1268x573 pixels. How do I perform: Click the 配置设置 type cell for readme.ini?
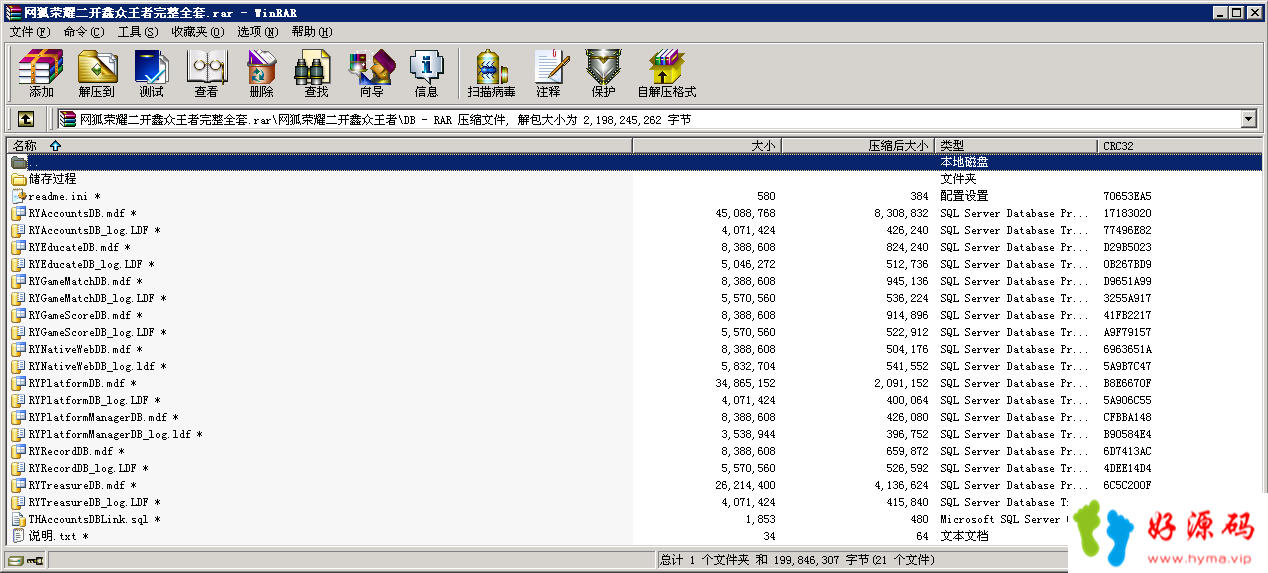coord(964,196)
